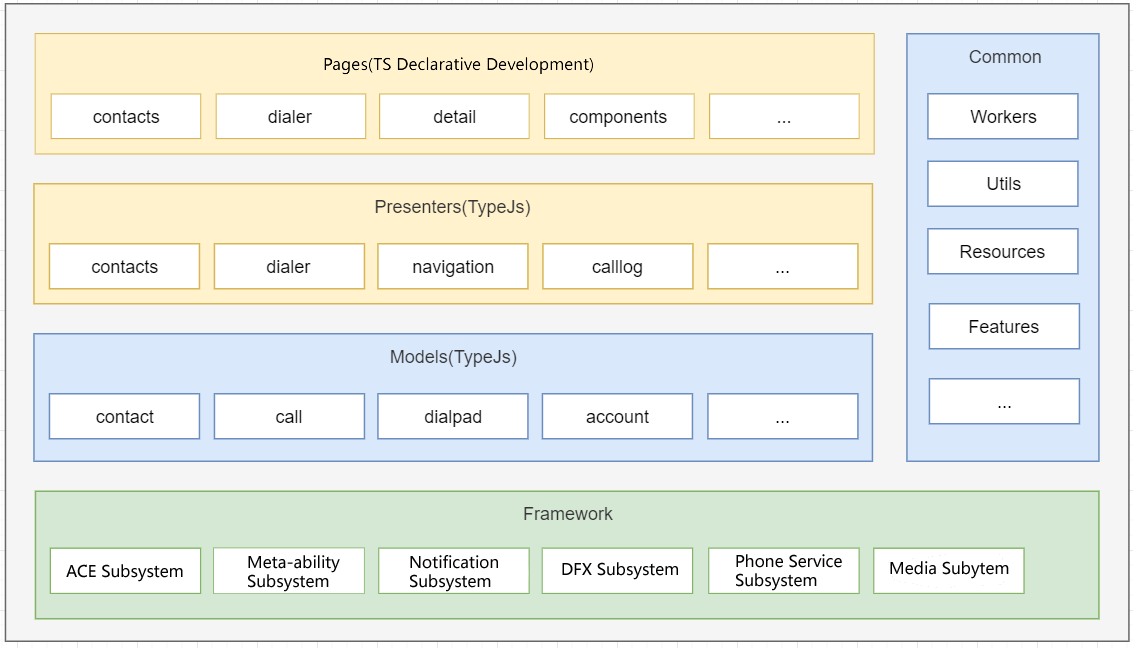Screen dimensions: 1133x648
Task: Click the DFX Subsystem box
Action: pos(617,570)
